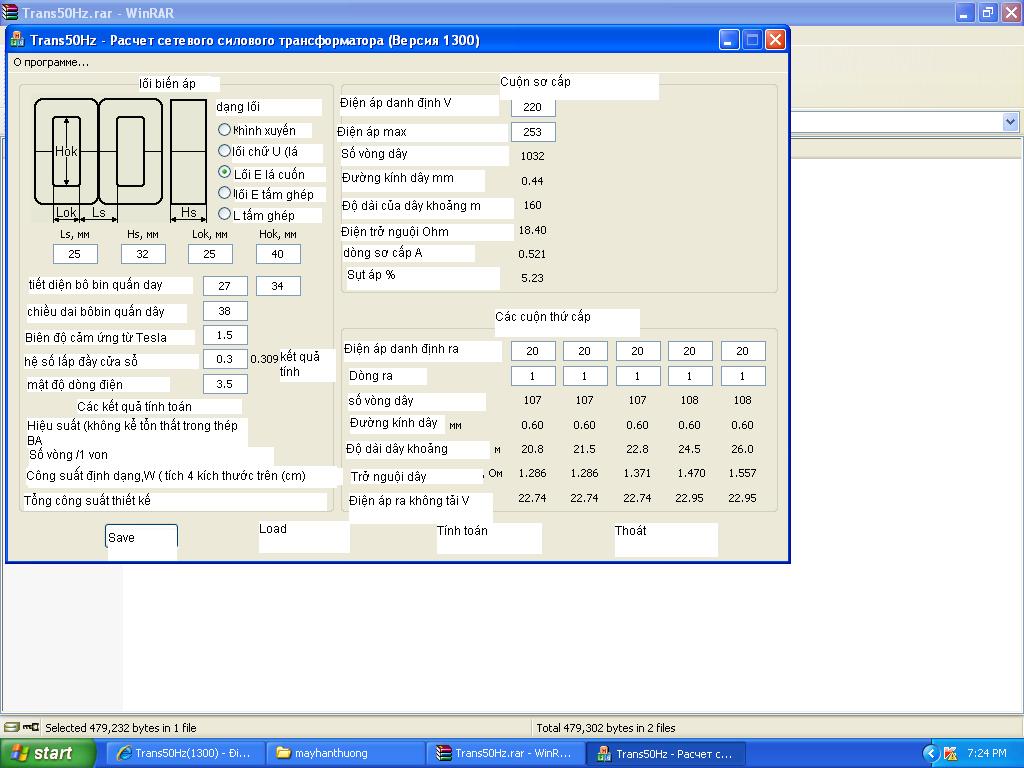Screen dimensions: 1024x768
Task: Choose the 'lõi chữ U' core option
Action: (x=225, y=151)
